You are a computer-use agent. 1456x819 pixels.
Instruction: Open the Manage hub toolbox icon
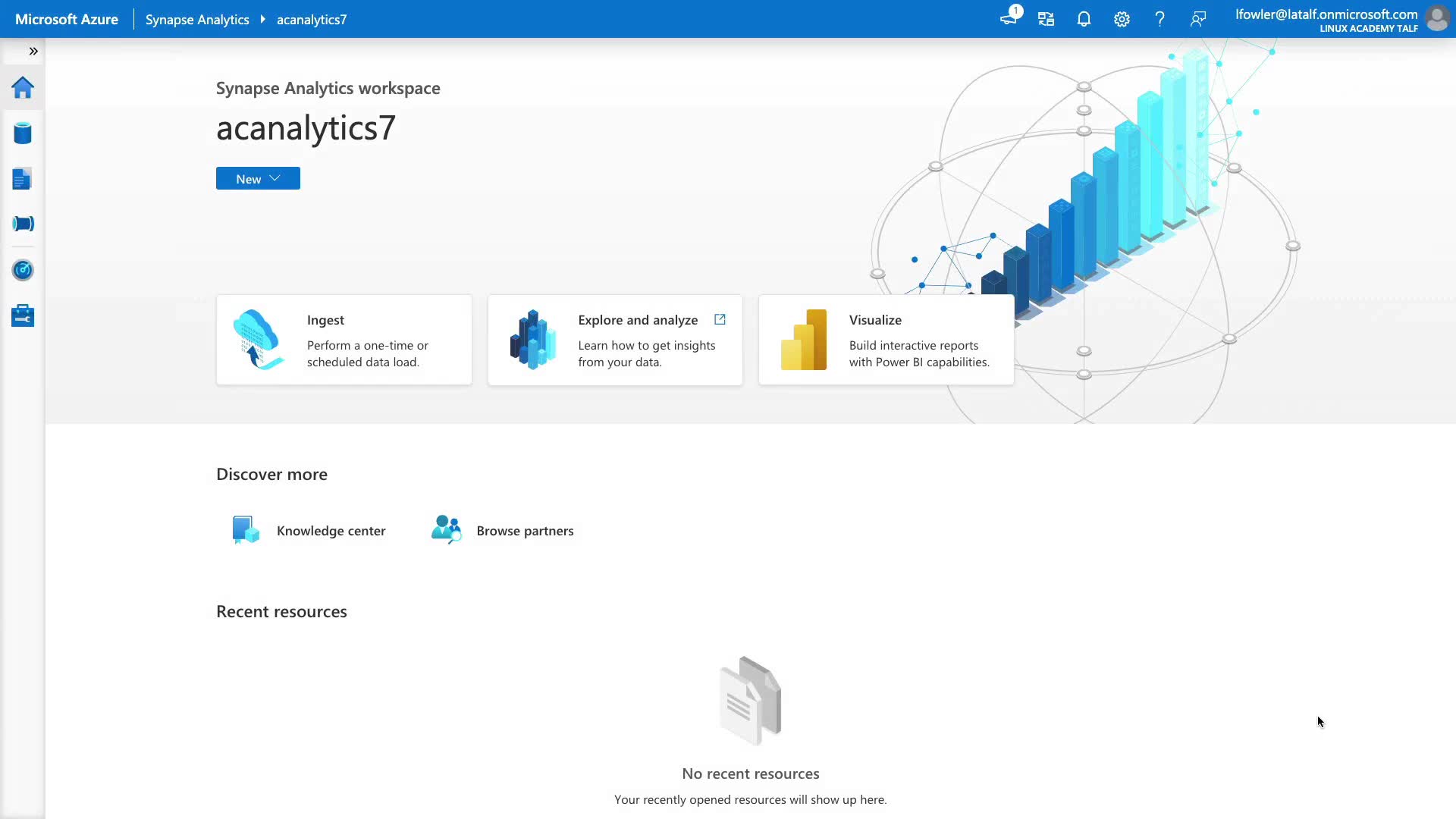click(23, 315)
